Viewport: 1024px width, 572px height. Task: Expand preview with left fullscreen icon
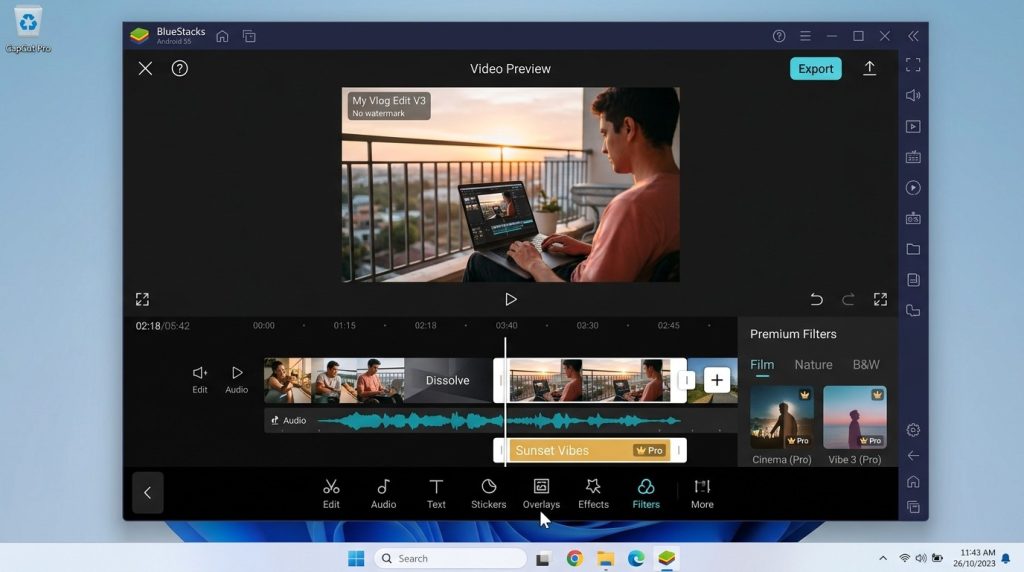tap(142, 299)
